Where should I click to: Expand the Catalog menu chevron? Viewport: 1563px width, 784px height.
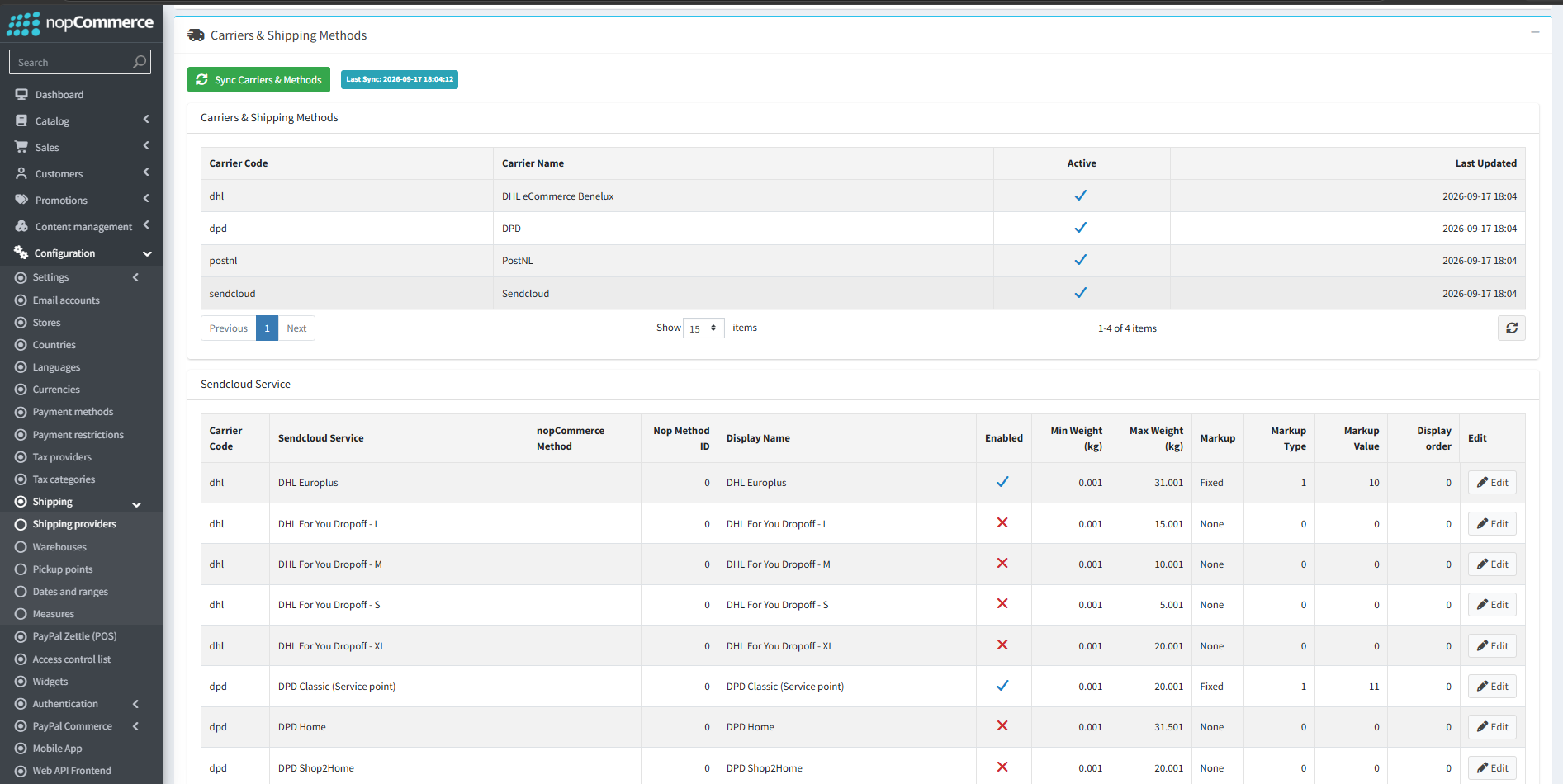pyautogui.click(x=146, y=120)
